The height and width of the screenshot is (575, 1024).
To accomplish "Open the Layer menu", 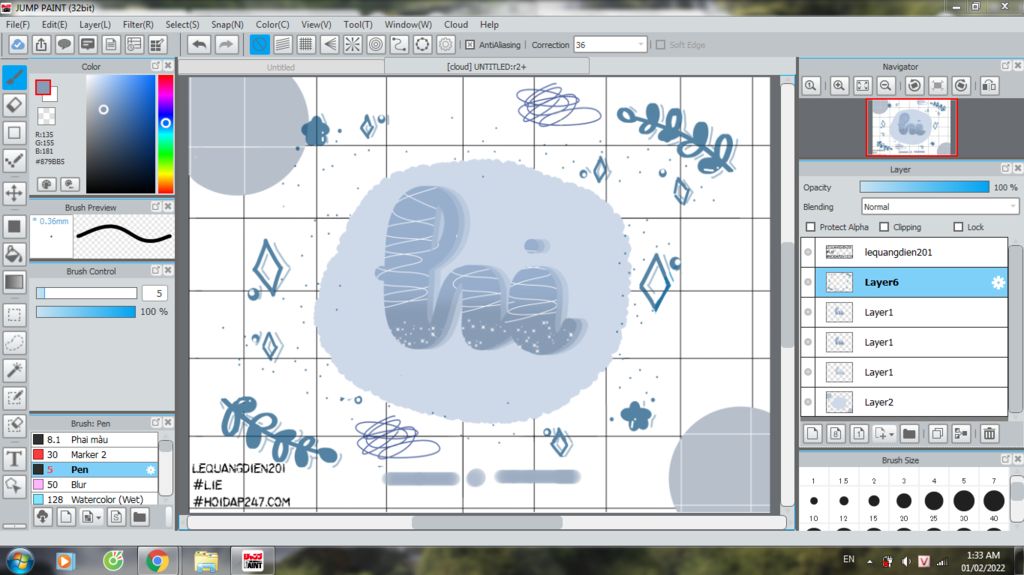I will pos(95,24).
